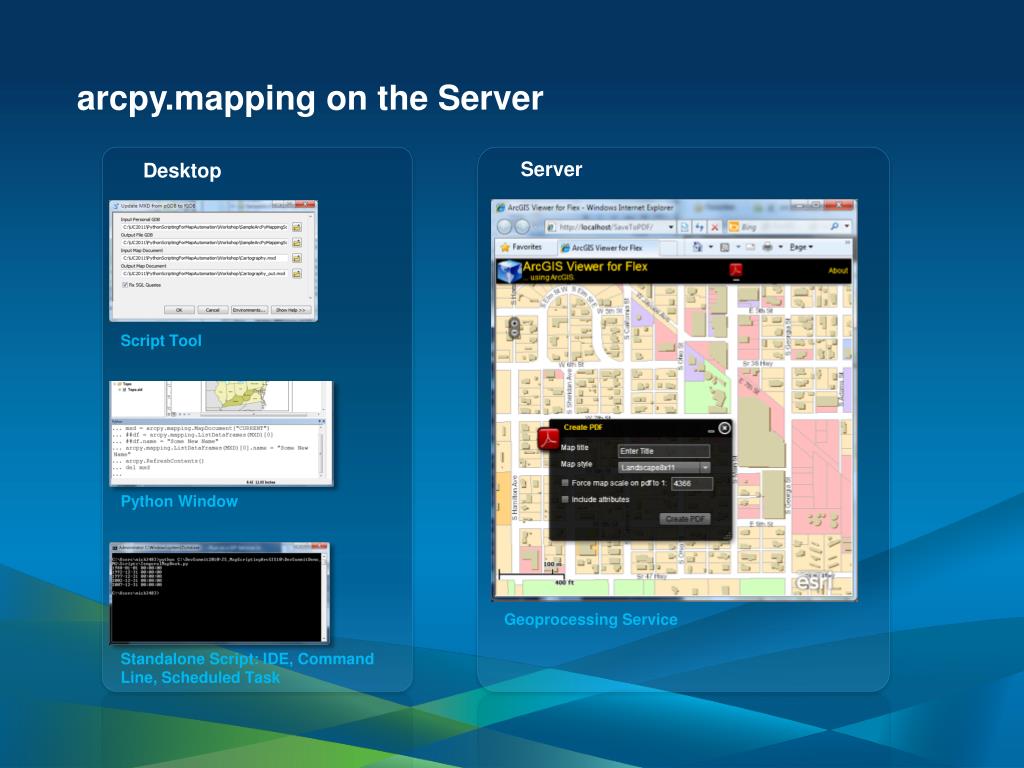Open the Map style Landscape8x11 dropdown
The width and height of the screenshot is (1024, 768).
(664, 468)
